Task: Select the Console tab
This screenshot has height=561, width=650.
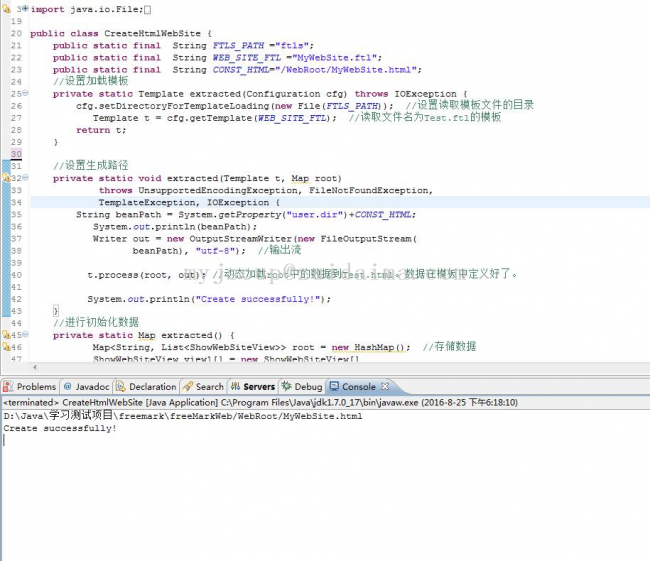Action: (358, 386)
